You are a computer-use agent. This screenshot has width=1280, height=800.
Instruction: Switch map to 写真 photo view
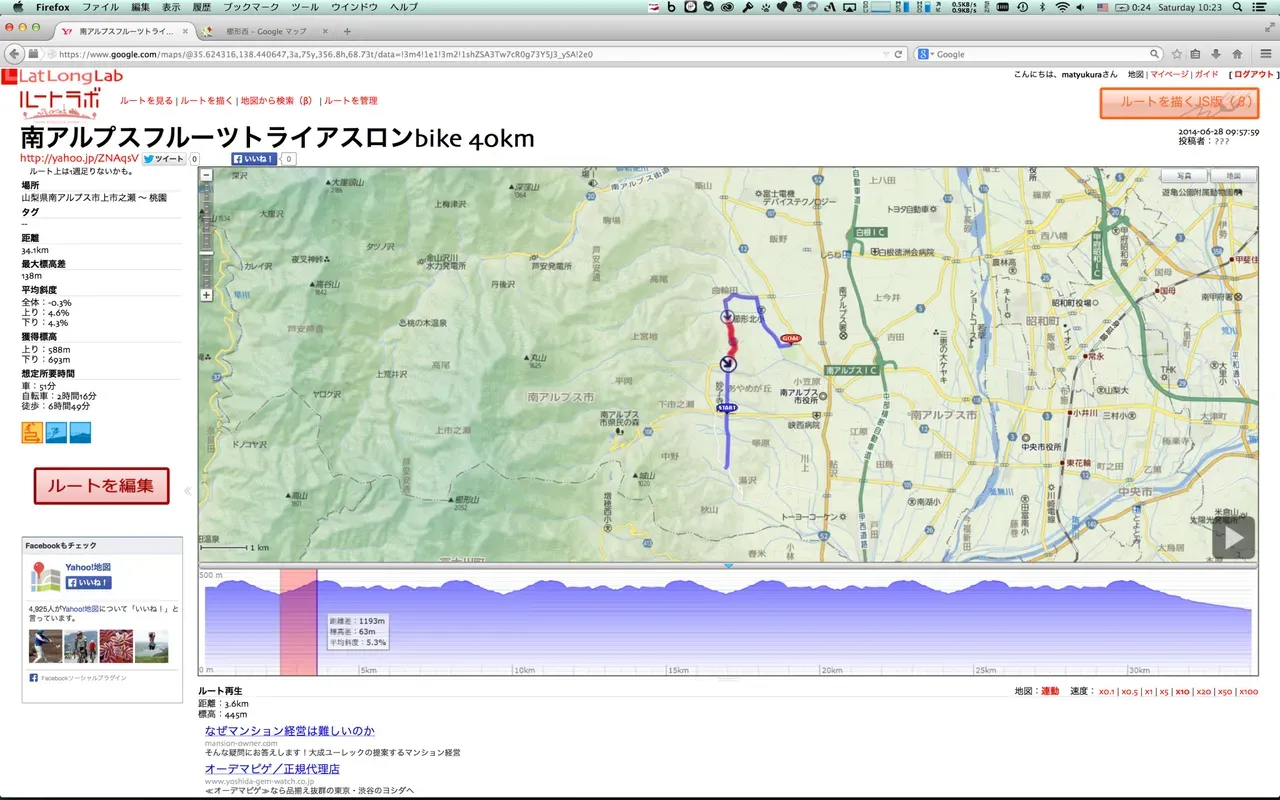click(1184, 176)
